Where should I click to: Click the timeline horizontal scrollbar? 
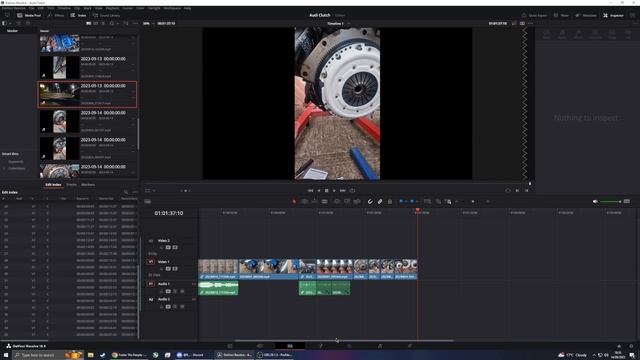(x=344, y=340)
